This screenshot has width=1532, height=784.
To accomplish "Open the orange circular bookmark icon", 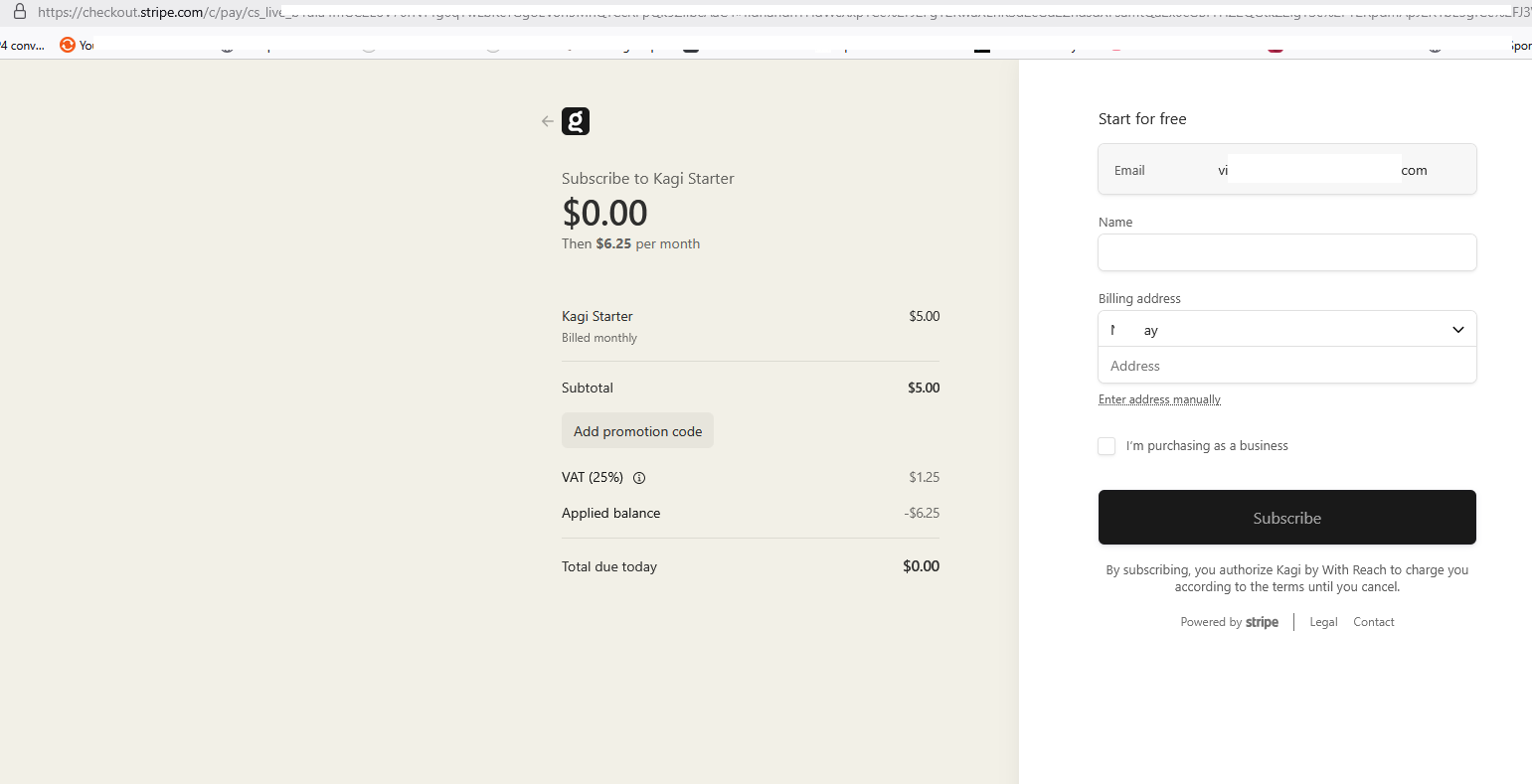I will 68,45.
